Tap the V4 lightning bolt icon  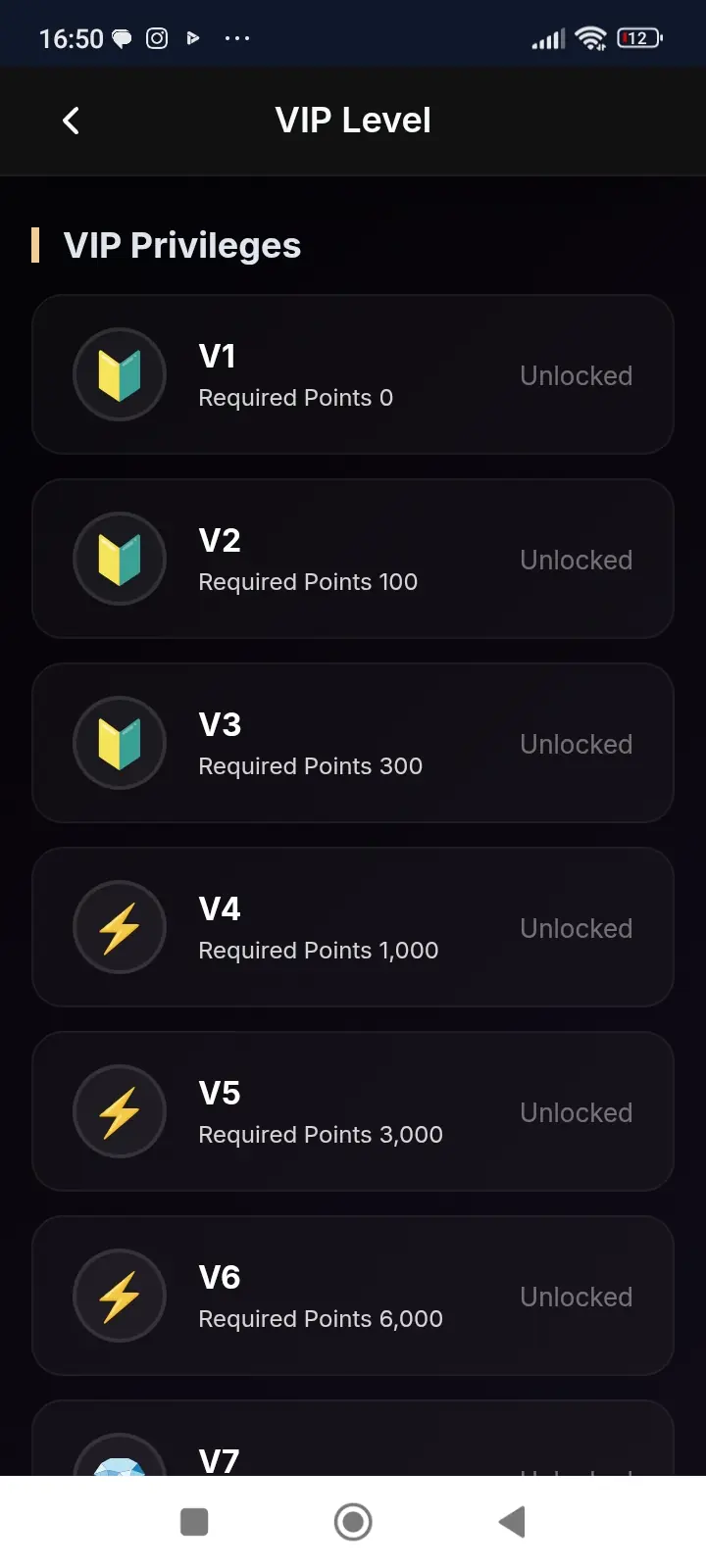[120, 927]
